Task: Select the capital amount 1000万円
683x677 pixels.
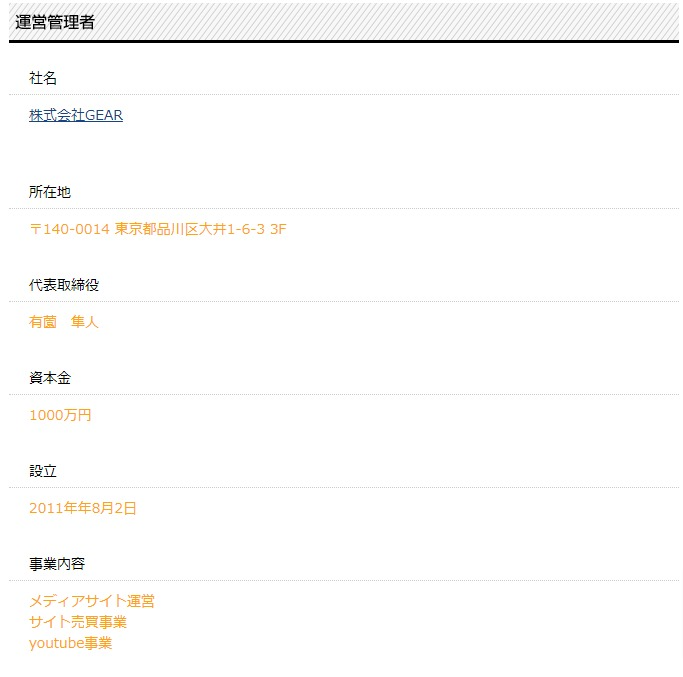Action: tap(60, 415)
